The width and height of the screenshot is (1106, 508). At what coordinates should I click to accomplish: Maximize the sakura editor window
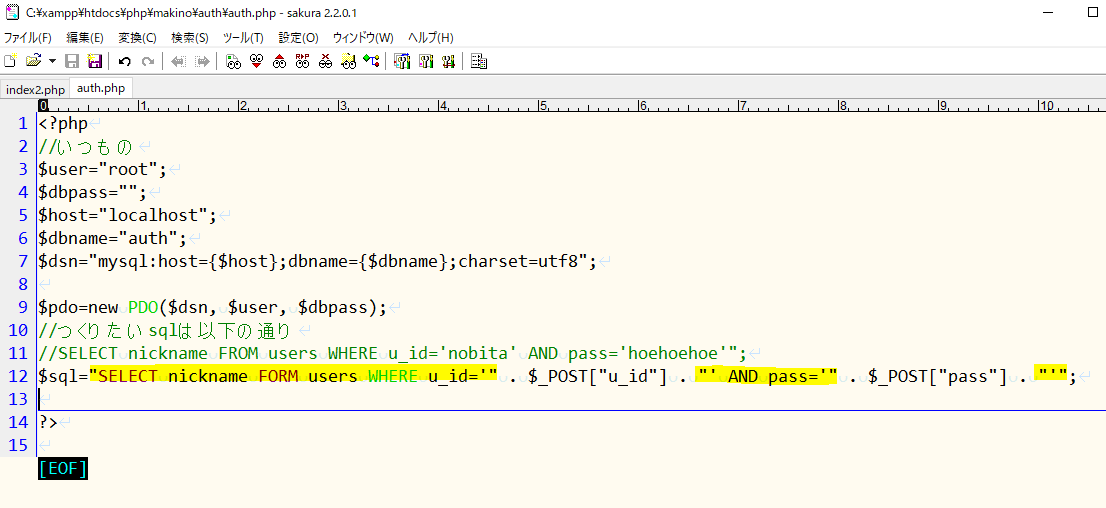(1093, 12)
